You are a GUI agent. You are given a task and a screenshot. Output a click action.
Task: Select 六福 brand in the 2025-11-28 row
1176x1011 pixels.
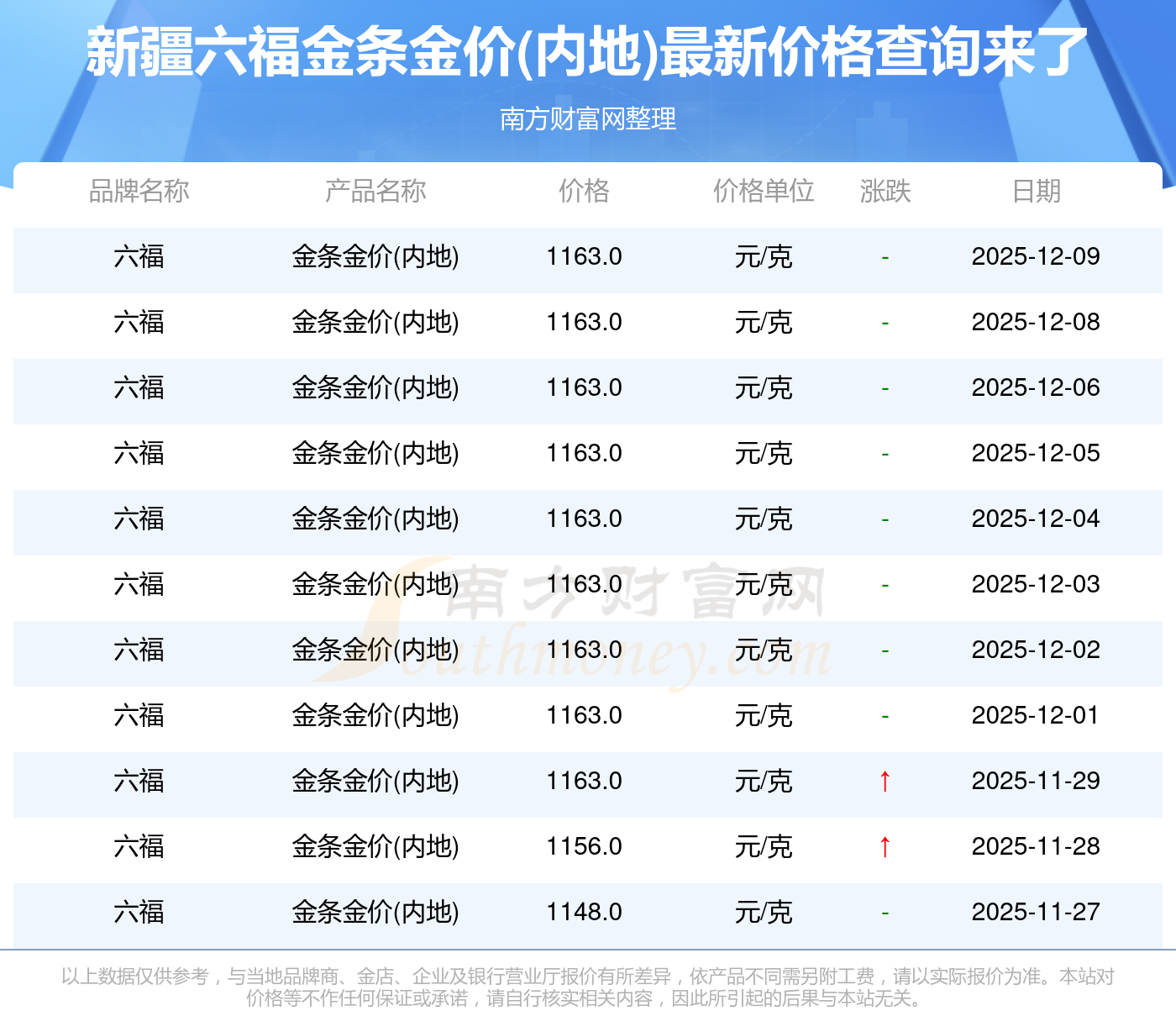point(139,846)
